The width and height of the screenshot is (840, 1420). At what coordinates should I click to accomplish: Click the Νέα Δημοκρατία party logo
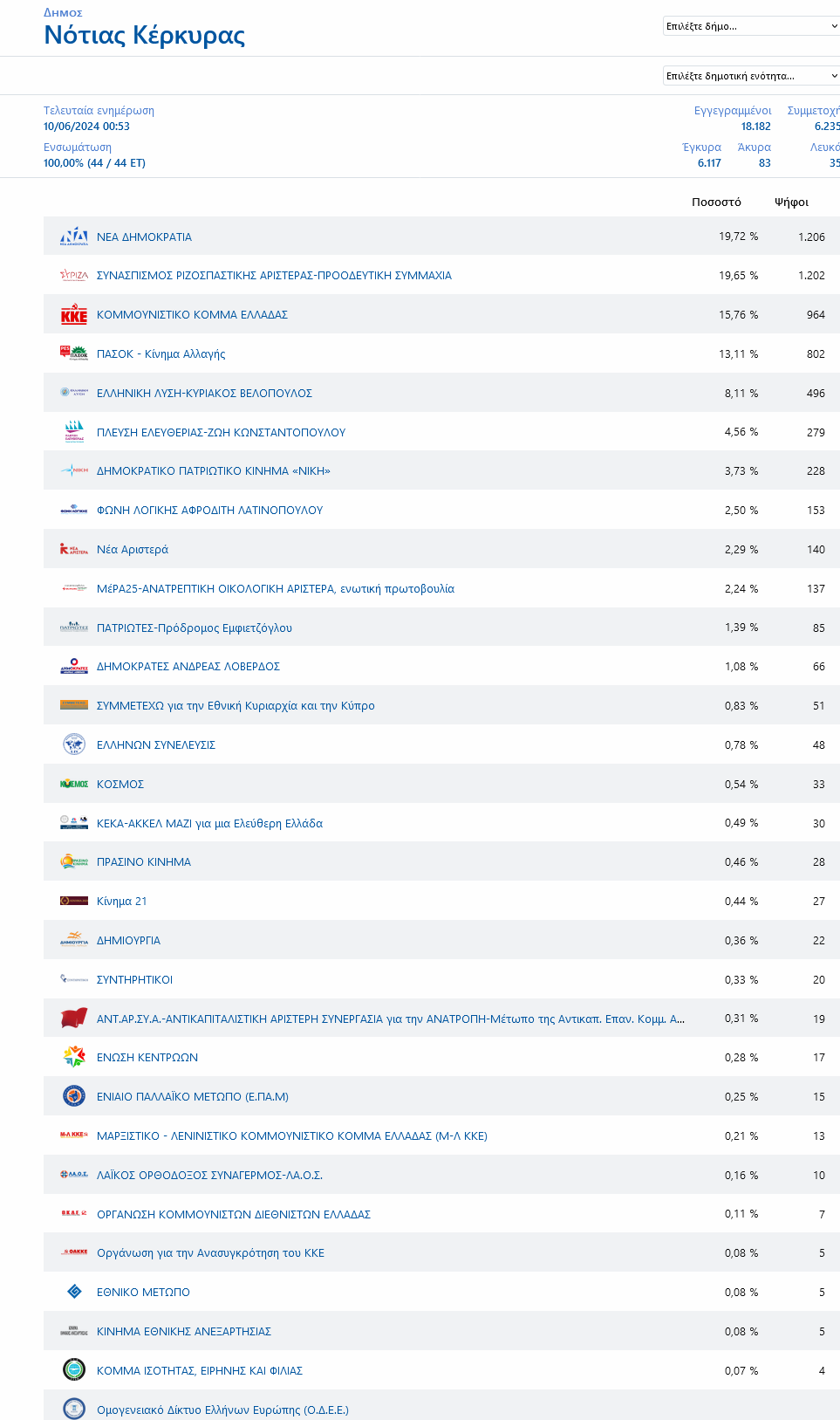(74, 237)
